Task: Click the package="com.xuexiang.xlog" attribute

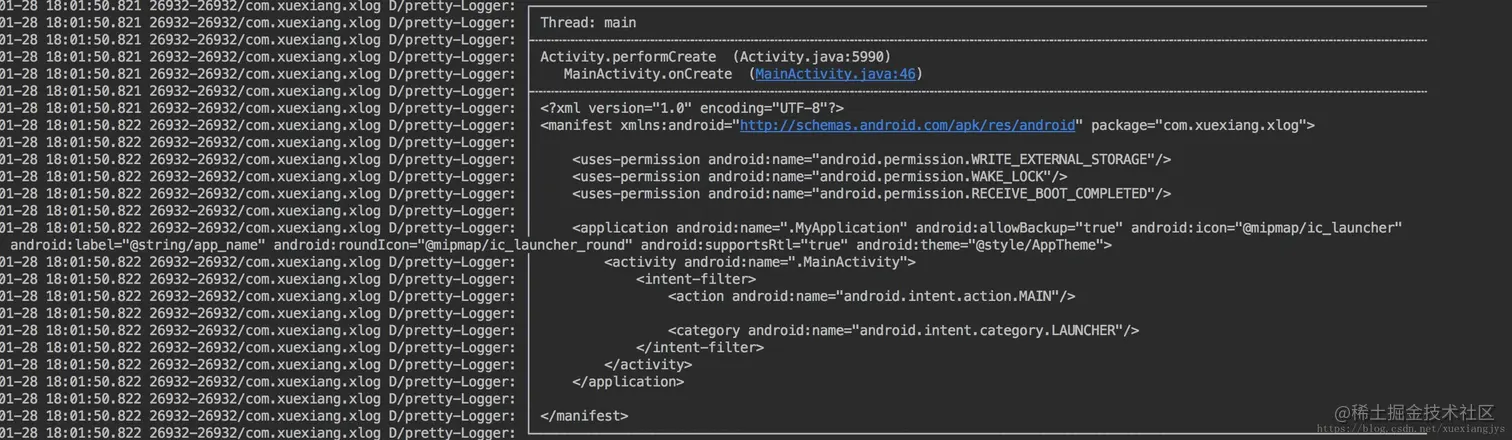Action: tap(1199, 125)
